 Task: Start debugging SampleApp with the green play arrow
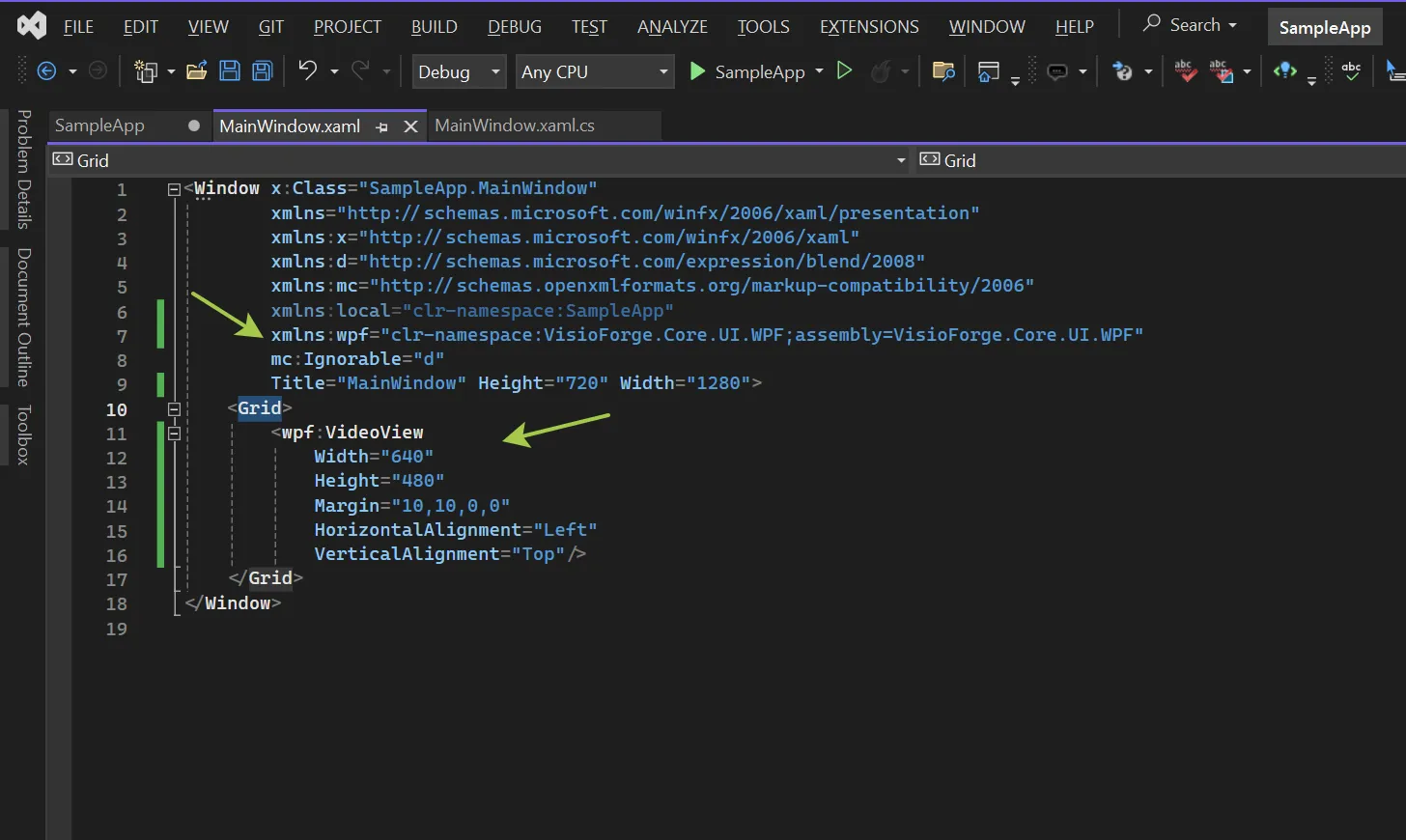click(x=697, y=71)
